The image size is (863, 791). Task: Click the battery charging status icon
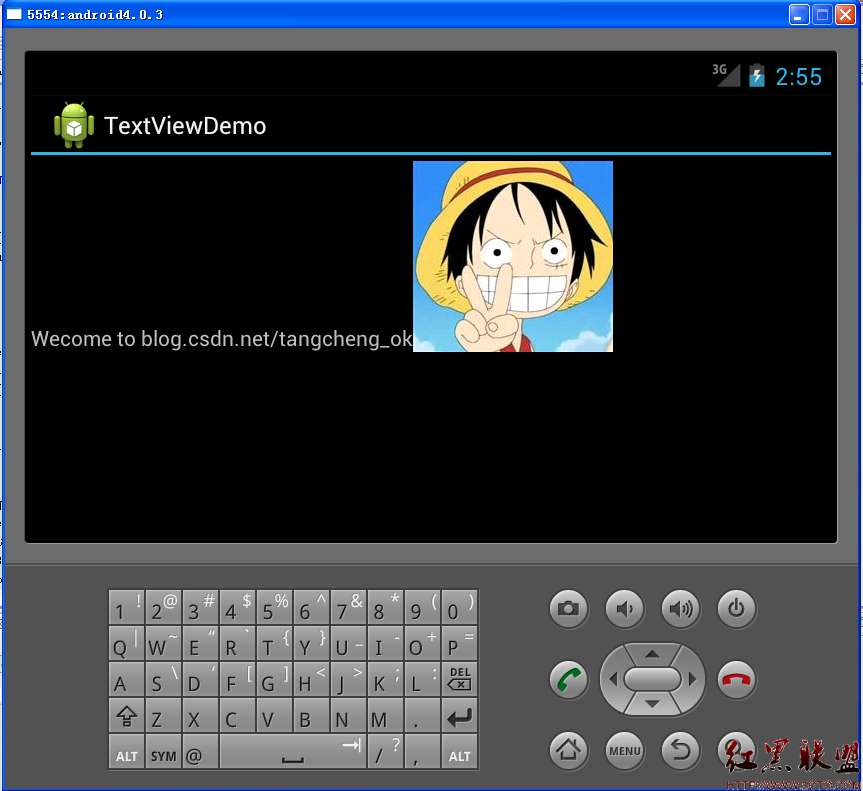pos(757,75)
